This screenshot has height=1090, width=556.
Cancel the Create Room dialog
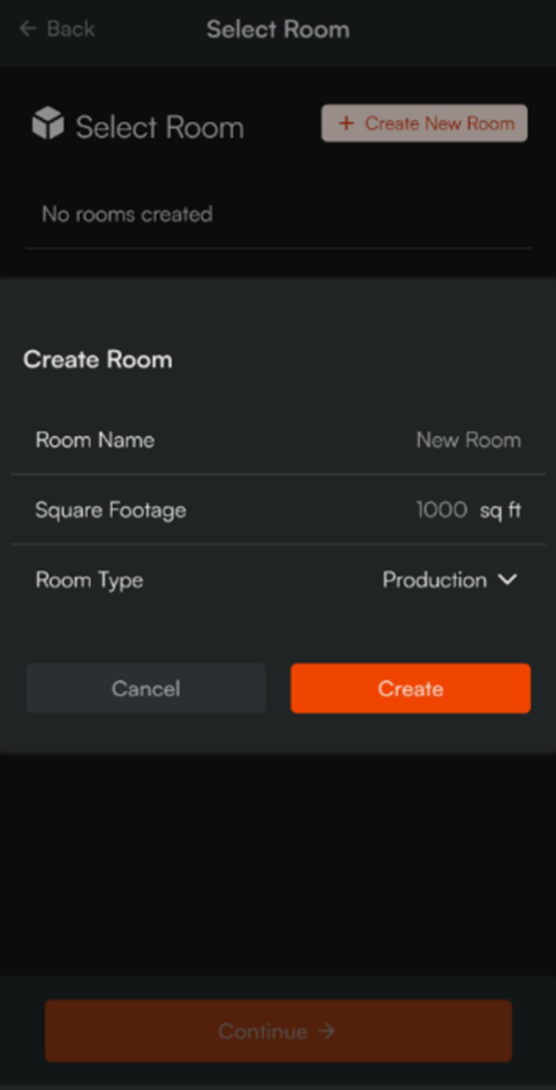click(146, 688)
